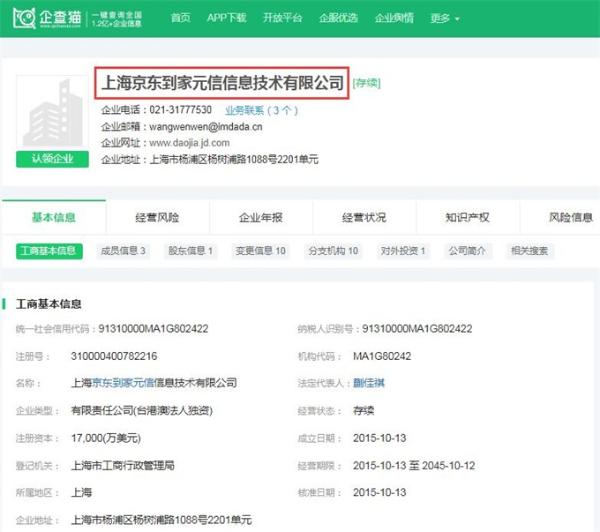This screenshot has width=600, height=532.
Task: Open the 首页 nav item
Action: 180,18
